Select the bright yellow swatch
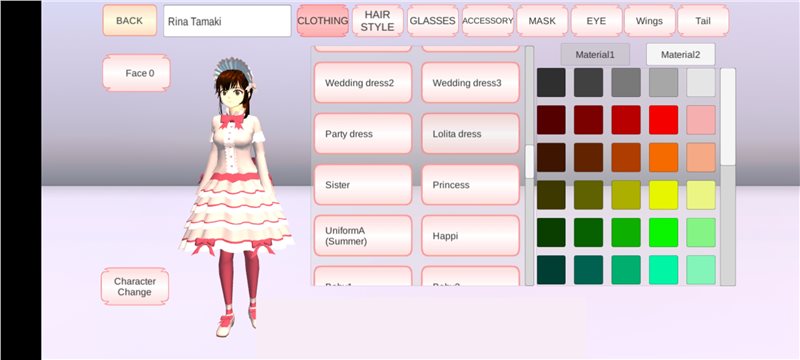Viewport: 800px width, 360px height. coord(663,195)
